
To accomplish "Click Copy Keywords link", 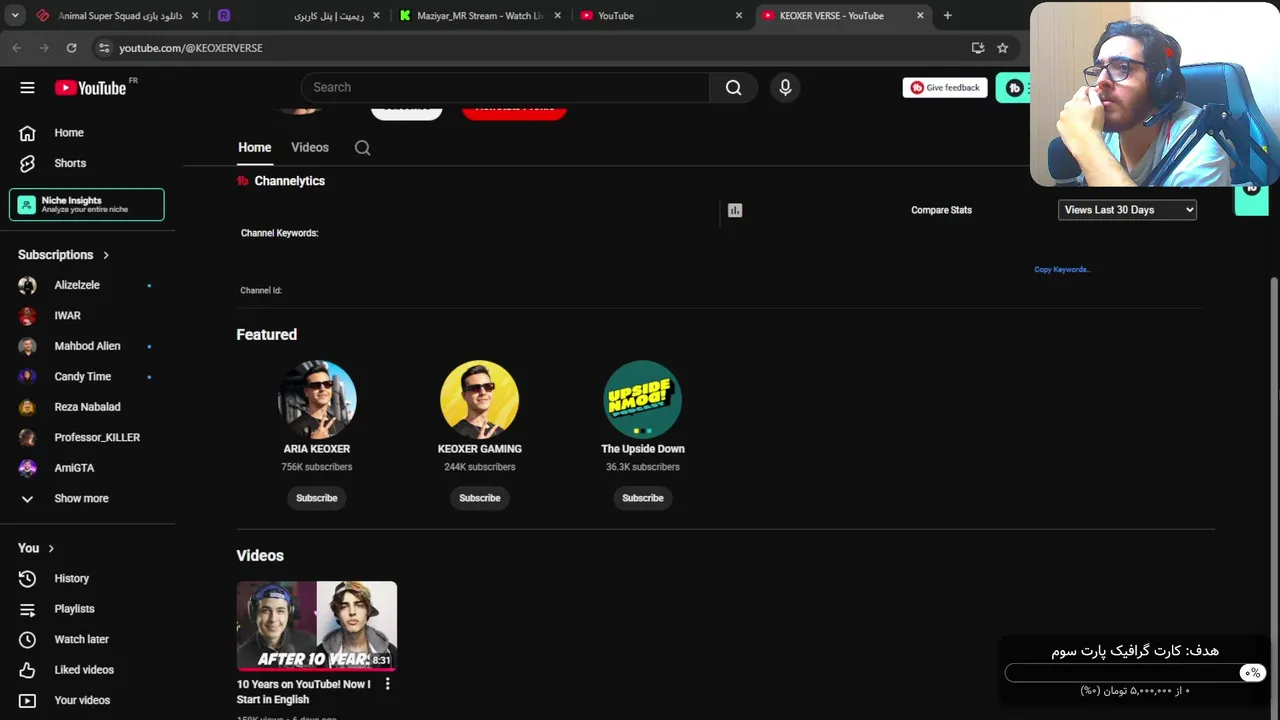I will (1062, 270).
